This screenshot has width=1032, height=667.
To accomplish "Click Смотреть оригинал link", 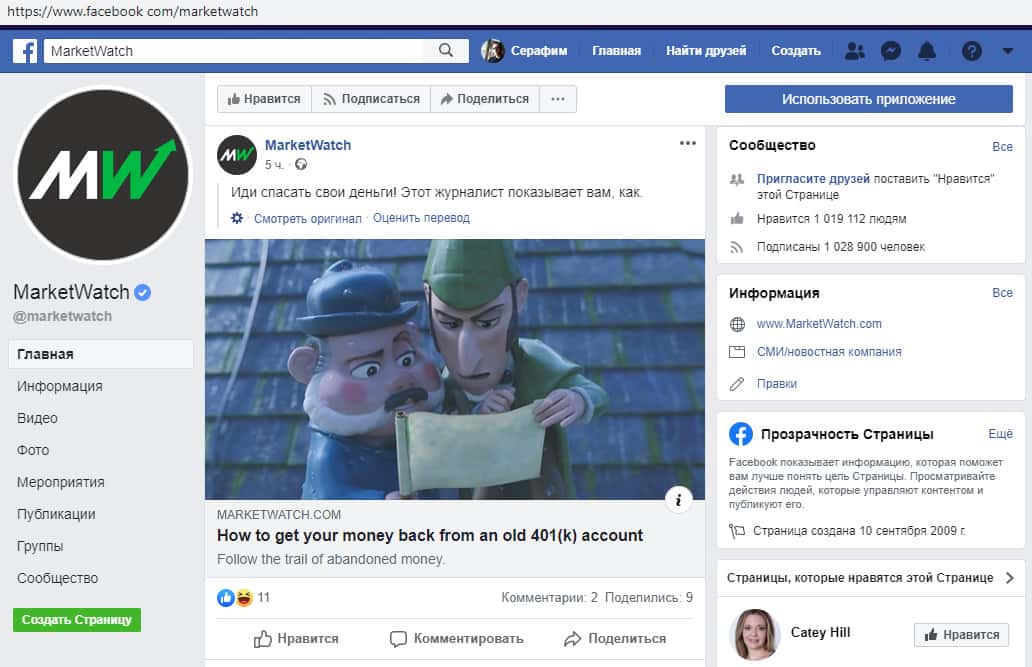I will point(308,218).
